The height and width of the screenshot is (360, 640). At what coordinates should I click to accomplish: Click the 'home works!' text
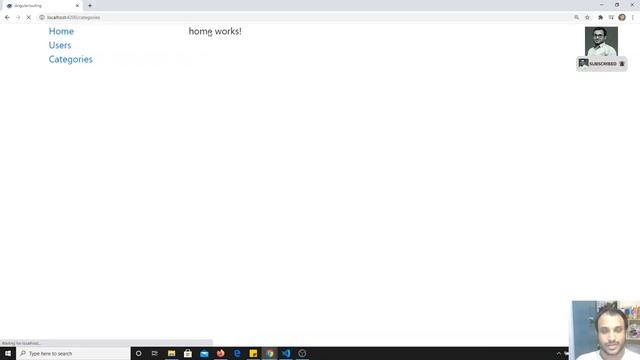[215, 31]
